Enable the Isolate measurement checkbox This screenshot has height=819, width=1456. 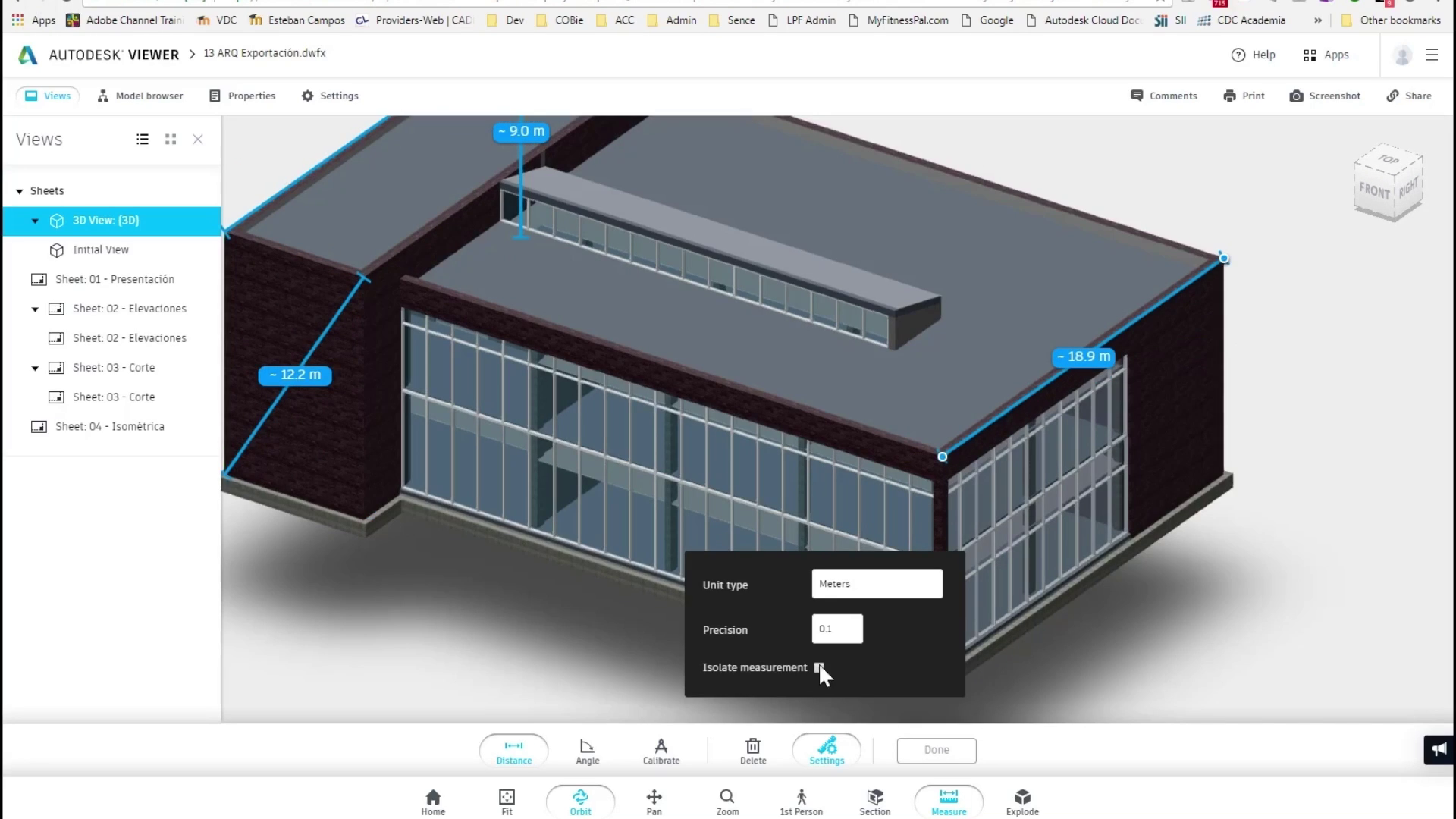point(818,667)
